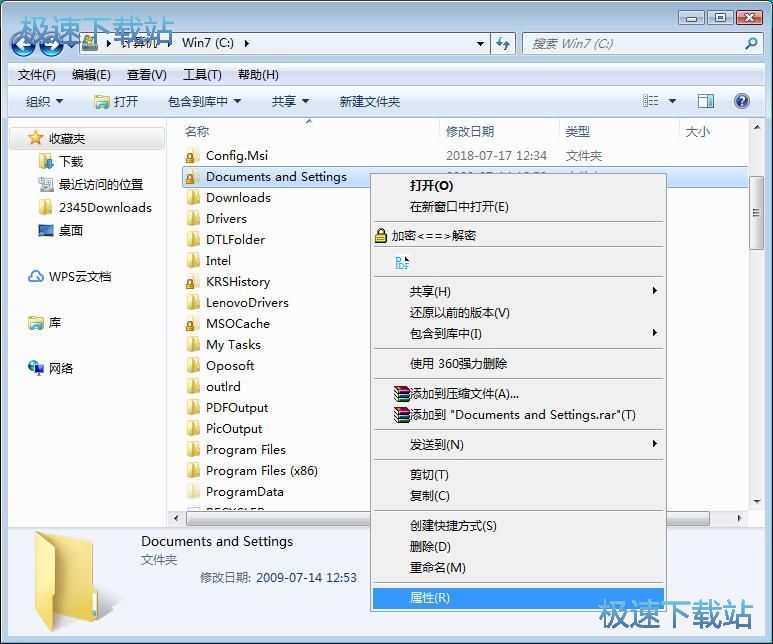Expand the breadcrumb arrow after Win7 (C:)
773x644 pixels.
247,43
